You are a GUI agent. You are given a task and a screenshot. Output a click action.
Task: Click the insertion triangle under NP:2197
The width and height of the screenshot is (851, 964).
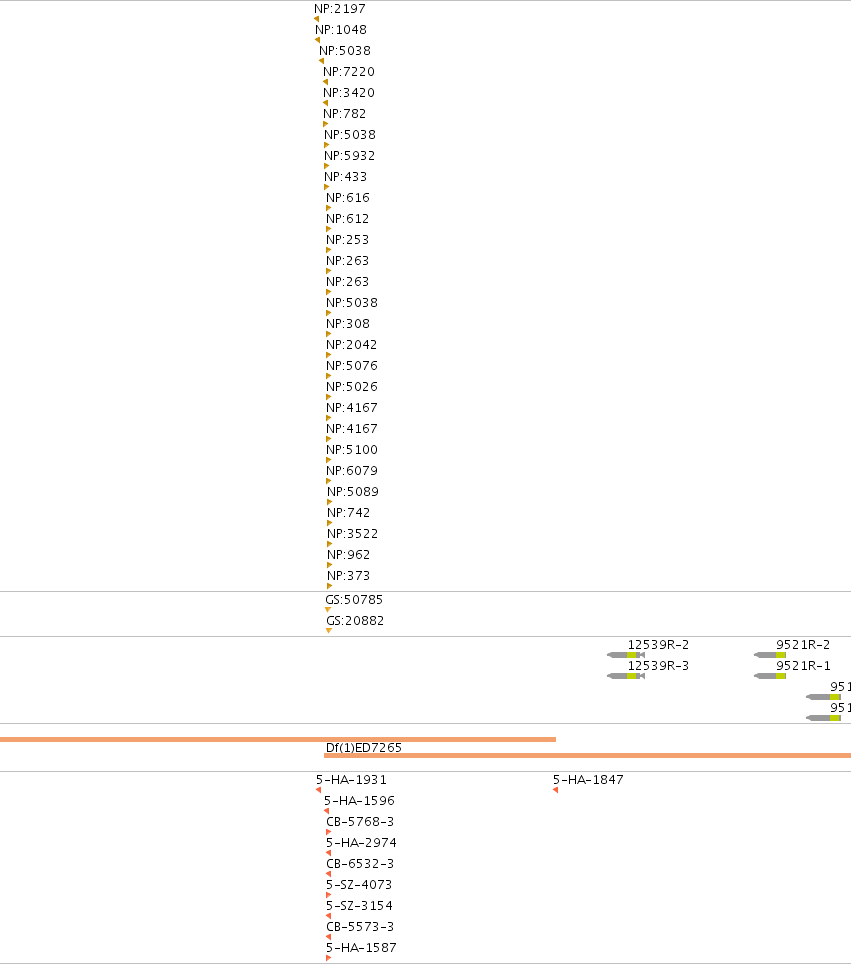[x=316, y=19]
